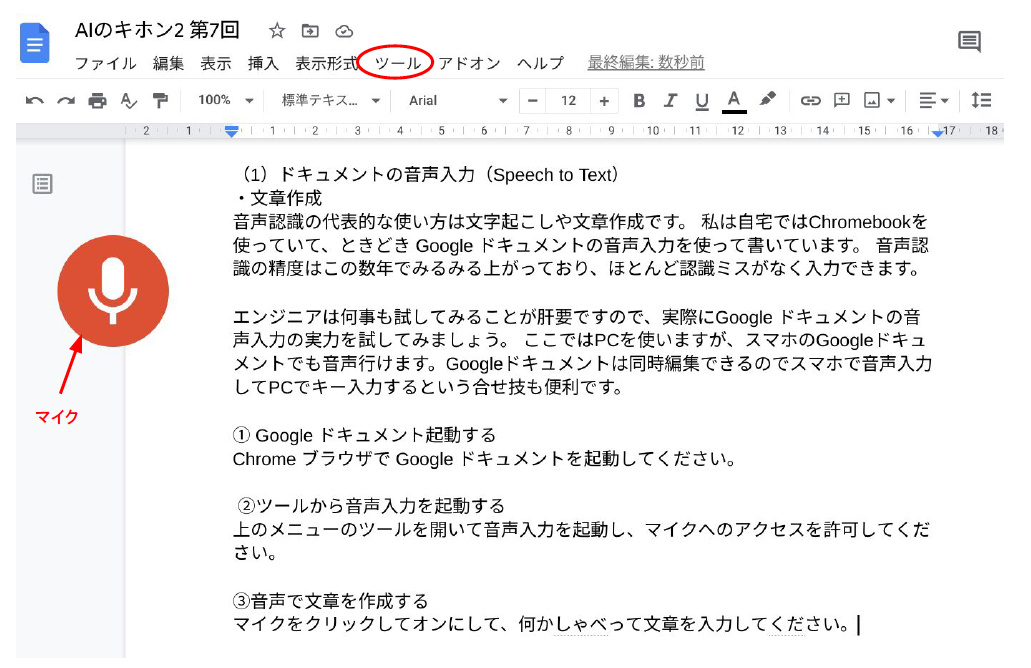Insert a link
The image size is (1031, 668).
pos(810,101)
